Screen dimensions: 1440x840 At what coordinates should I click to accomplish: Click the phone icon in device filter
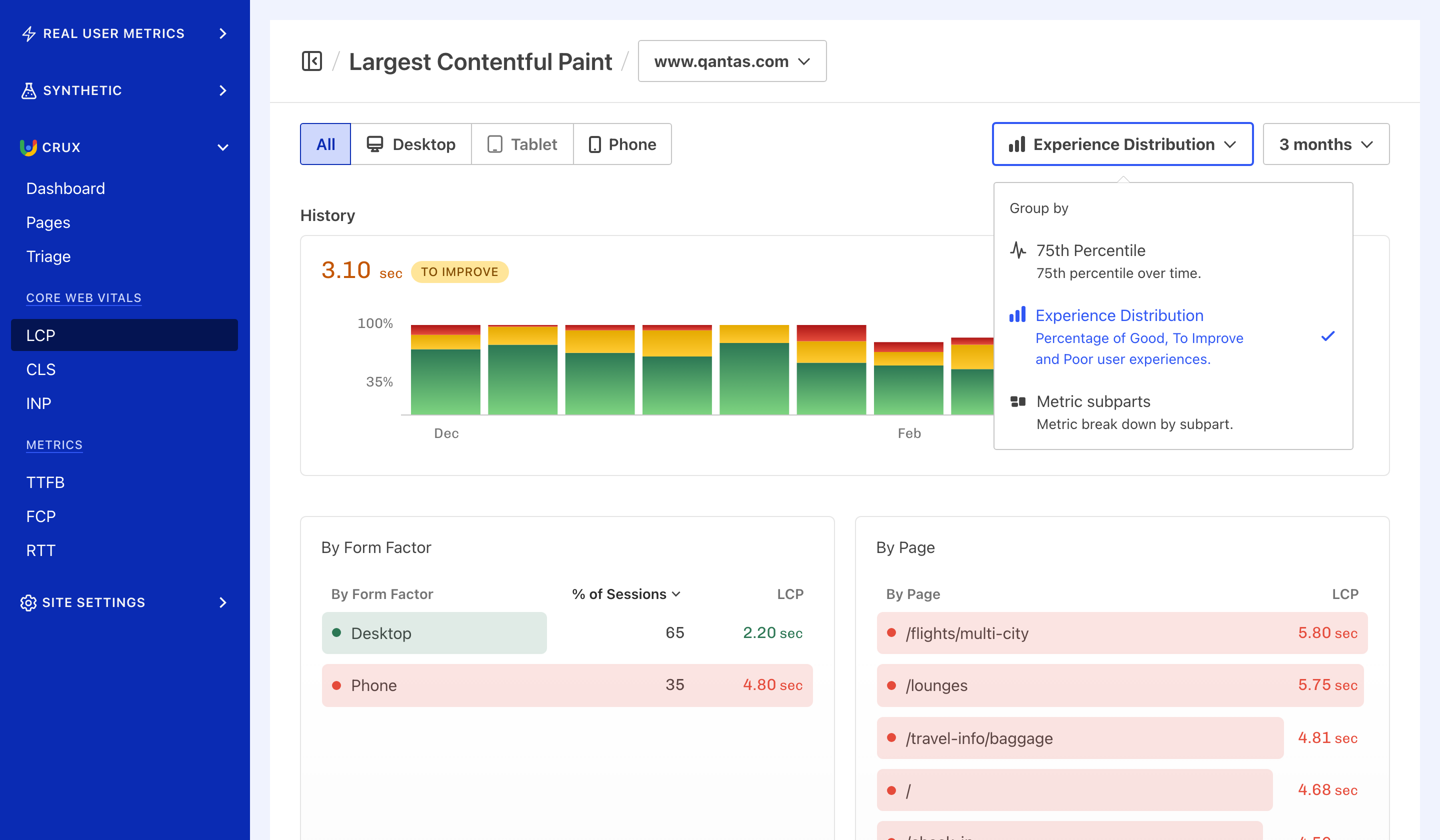click(x=595, y=144)
